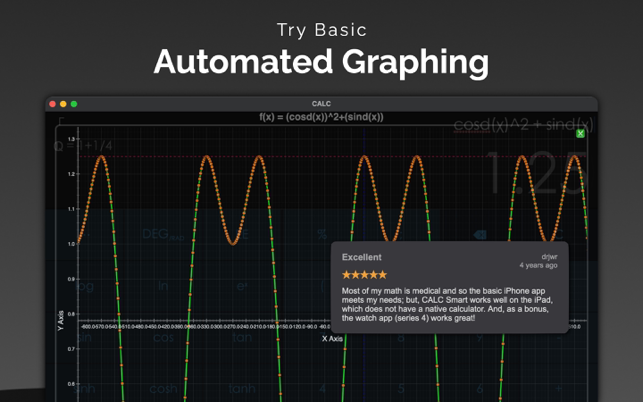Viewport: 643px width, 402px height.
Task: Click the green zoom window button
Action: coord(74,104)
